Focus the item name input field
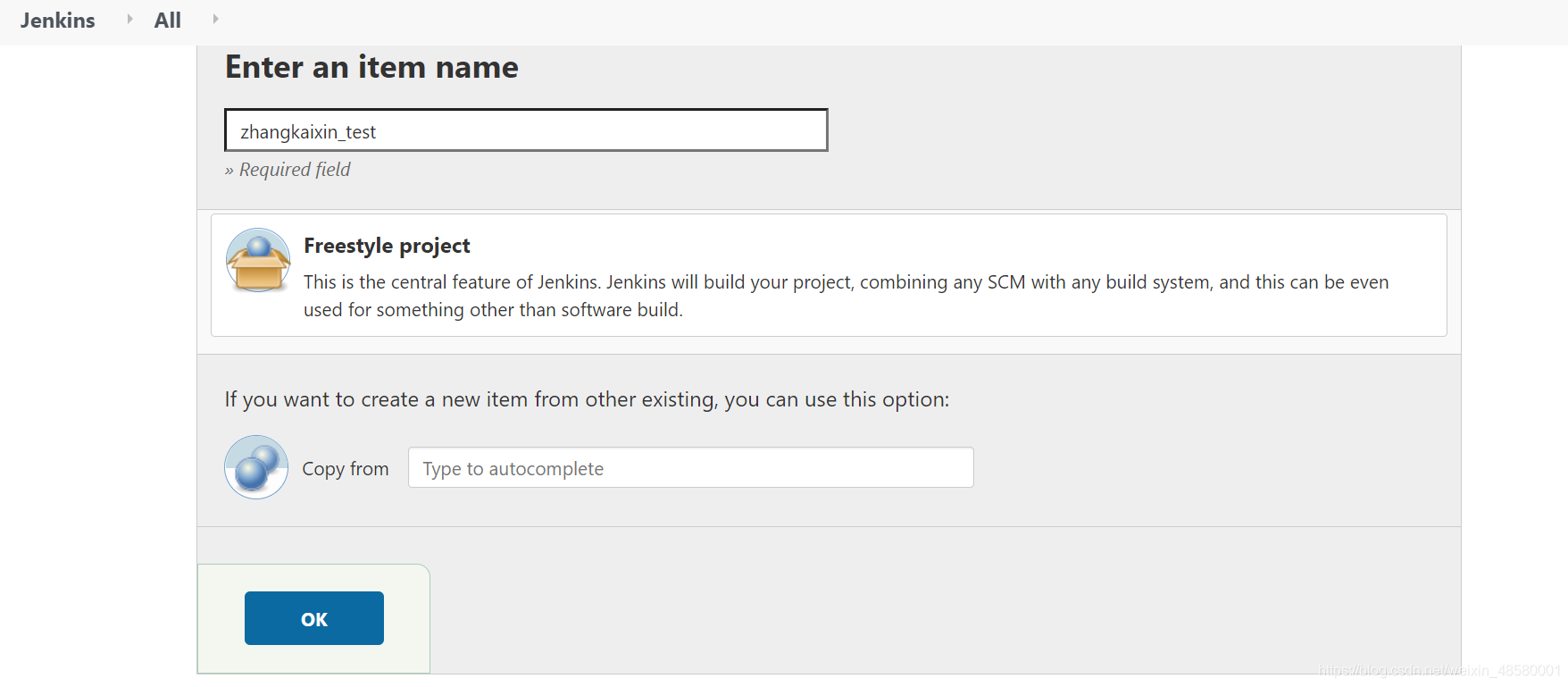This screenshot has height=687, width=1568. [x=526, y=130]
